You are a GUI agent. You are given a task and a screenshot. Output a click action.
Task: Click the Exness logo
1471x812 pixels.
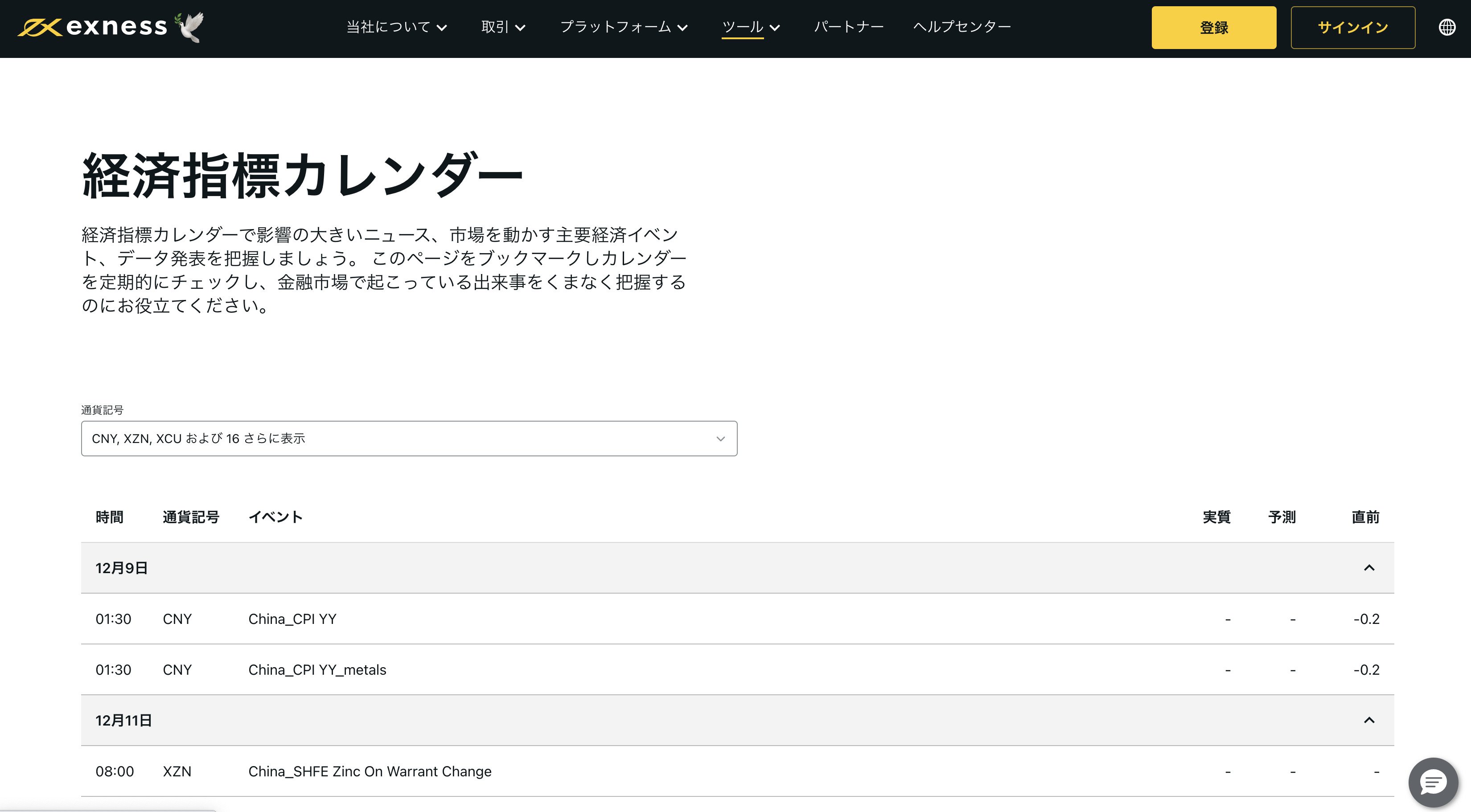[93, 27]
